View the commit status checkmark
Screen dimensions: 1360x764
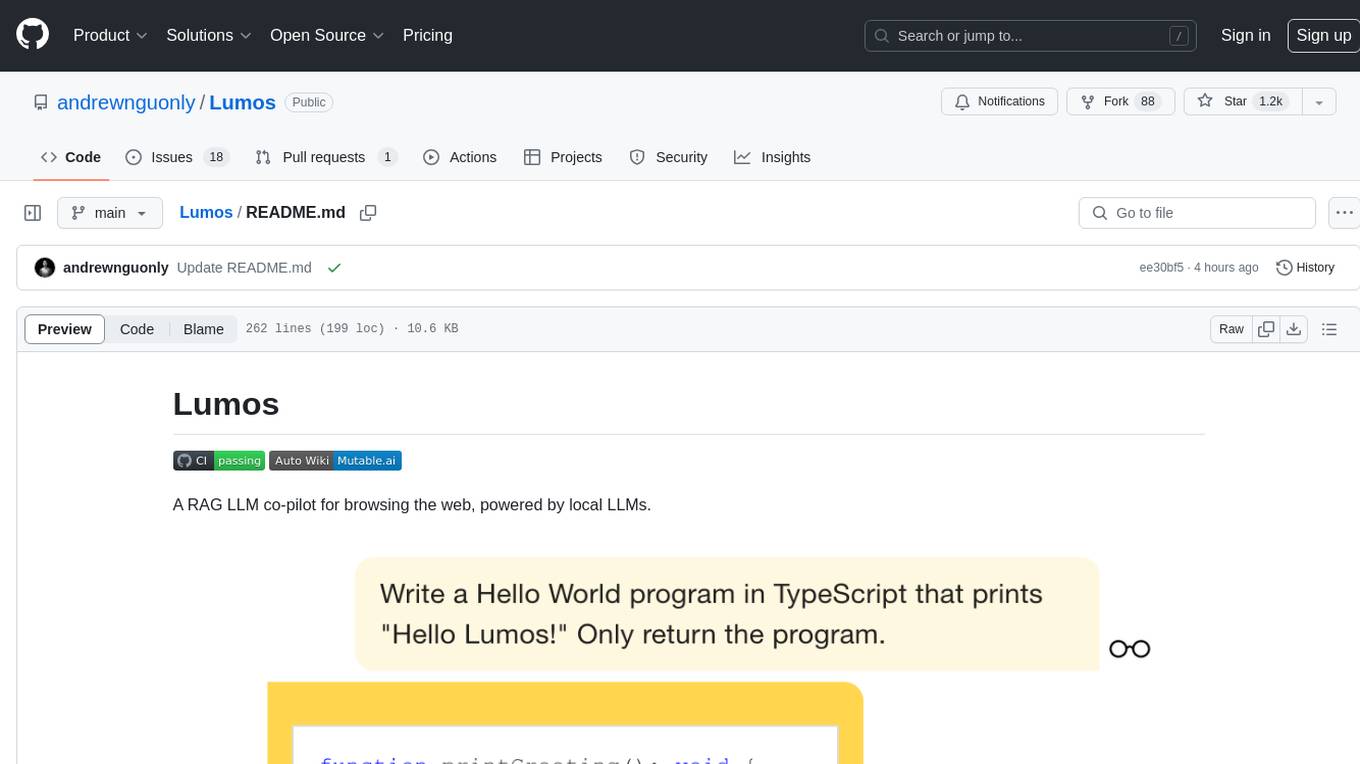point(334,268)
